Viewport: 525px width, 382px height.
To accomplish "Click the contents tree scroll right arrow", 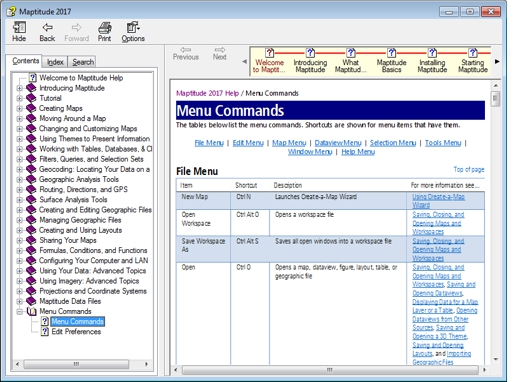I will click(x=146, y=364).
